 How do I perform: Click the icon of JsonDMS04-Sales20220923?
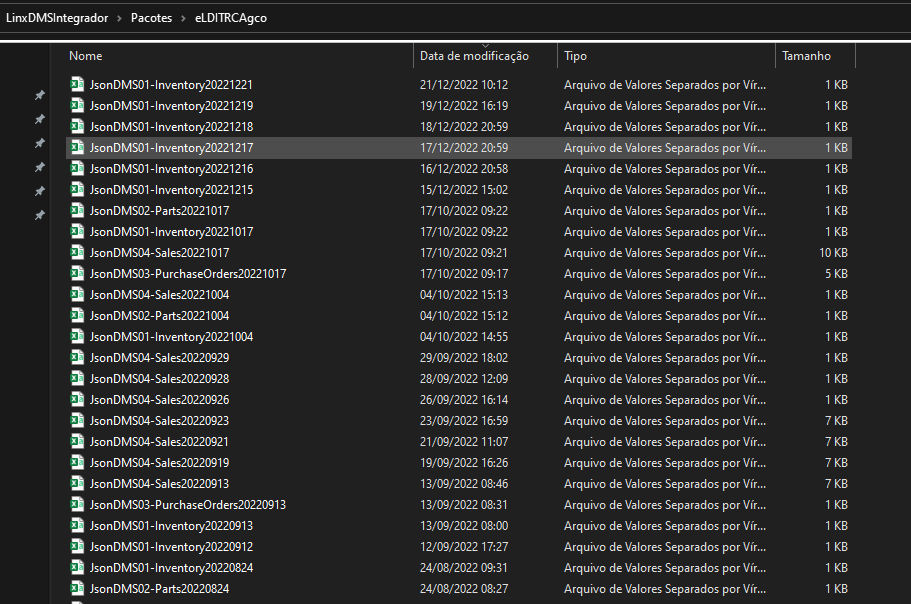click(77, 420)
